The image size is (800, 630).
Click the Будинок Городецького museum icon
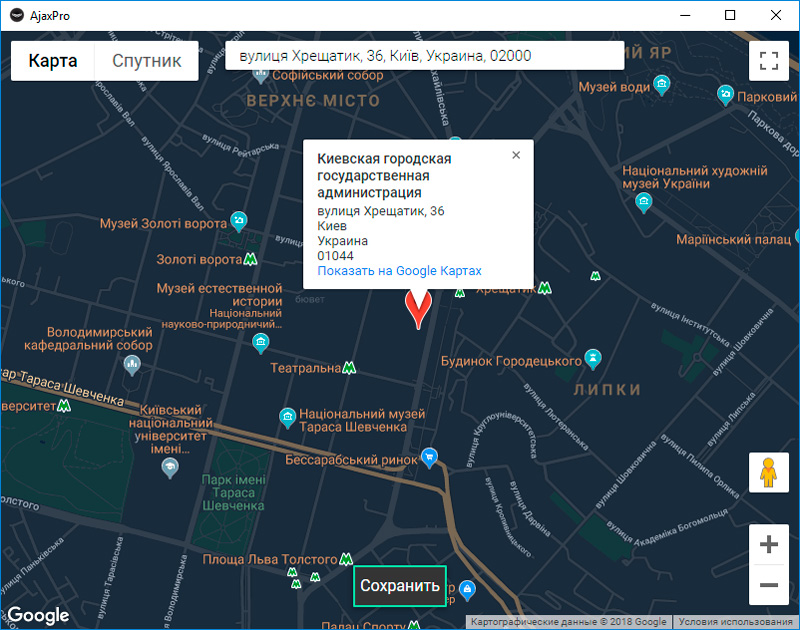[594, 358]
